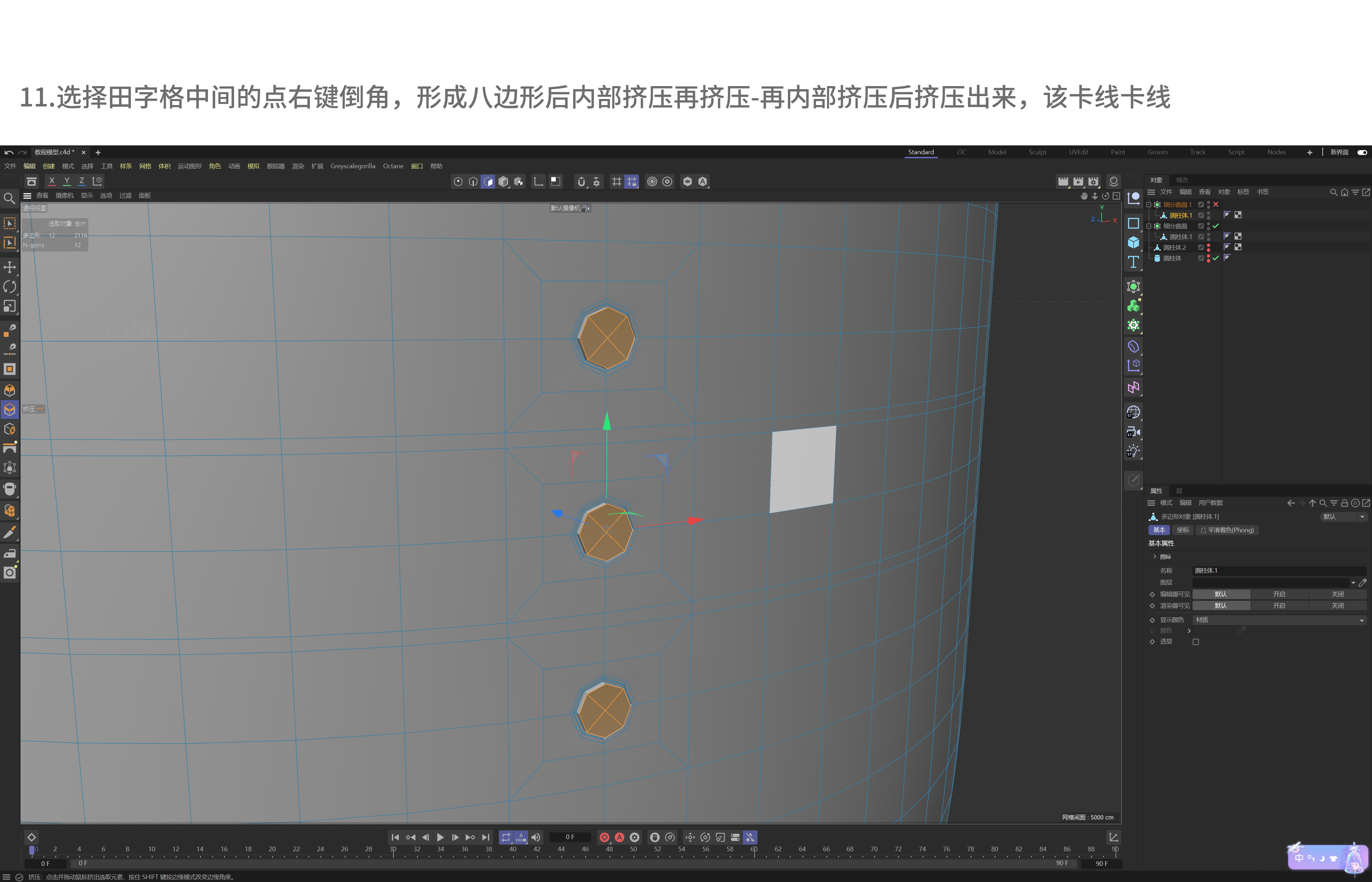Open the 坐标 attribute tab
This screenshot has width=1372, height=882.
[x=1182, y=530]
